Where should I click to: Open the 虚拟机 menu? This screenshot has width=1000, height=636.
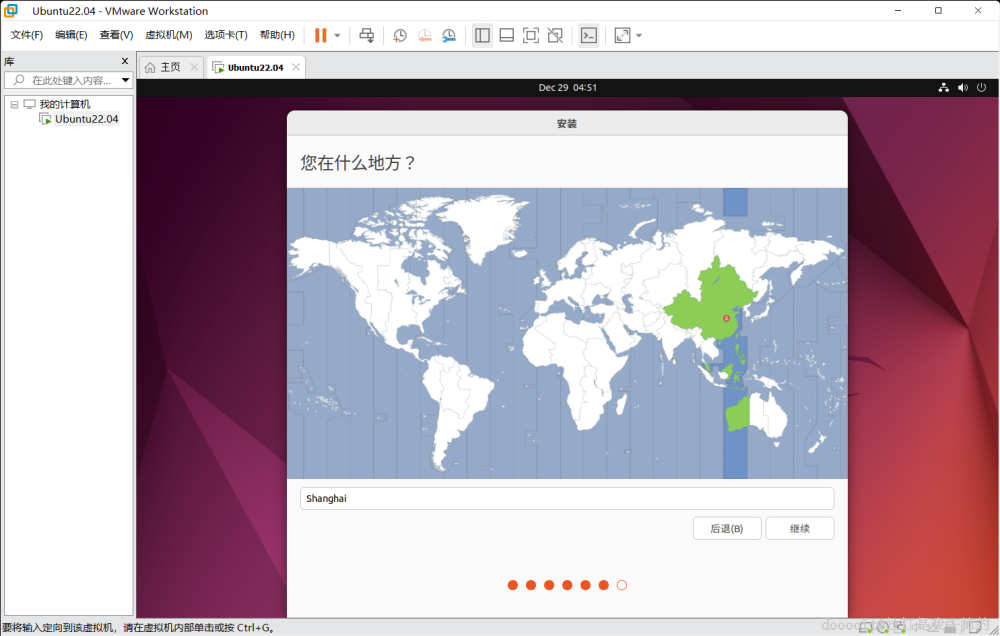[169, 33]
